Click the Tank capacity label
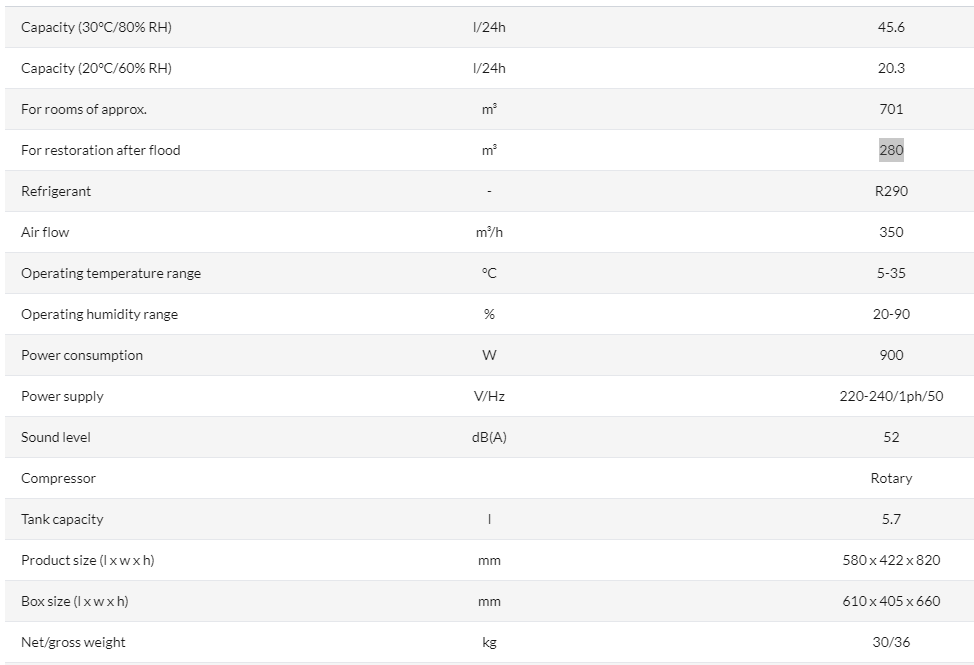Image resolution: width=974 pixels, height=665 pixels. tap(62, 519)
